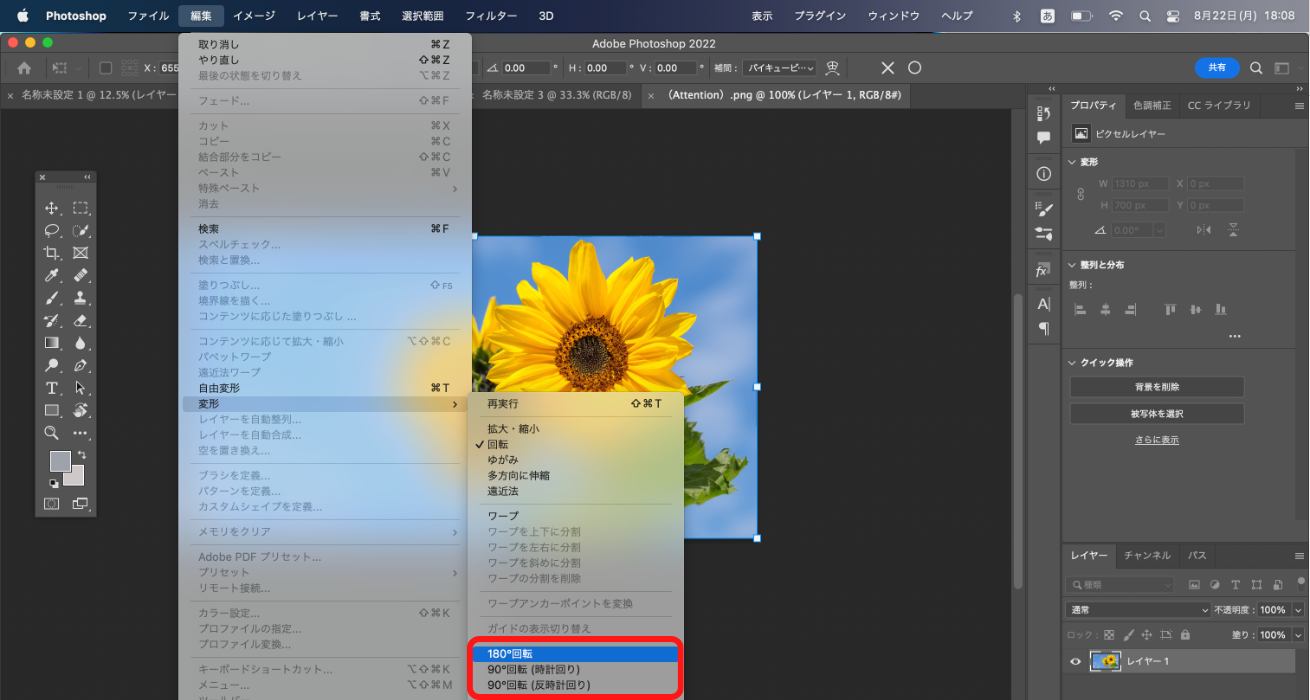Switch to the 色調補正 tab
1310x700 pixels.
pos(1151,105)
